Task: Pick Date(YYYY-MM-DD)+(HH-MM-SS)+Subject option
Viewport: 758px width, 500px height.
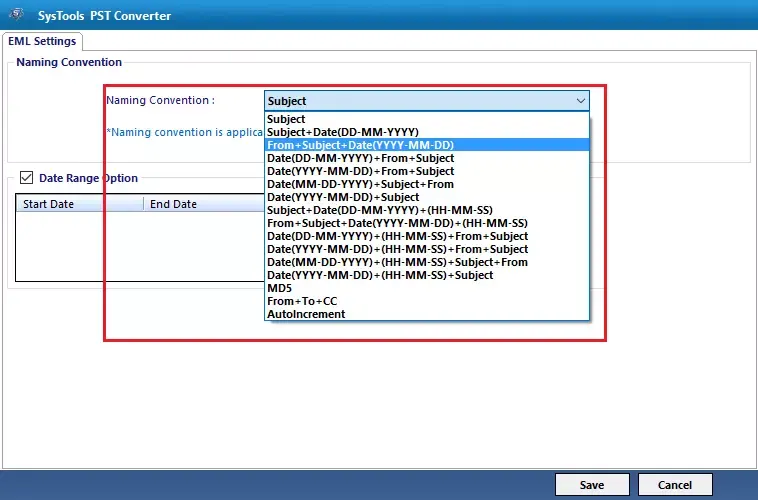Action: click(x=427, y=276)
